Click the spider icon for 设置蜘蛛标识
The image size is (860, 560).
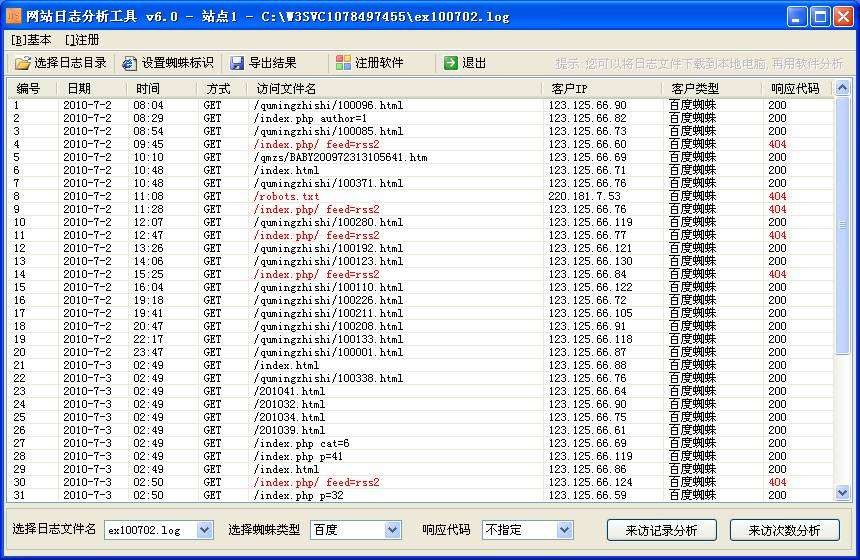129,63
